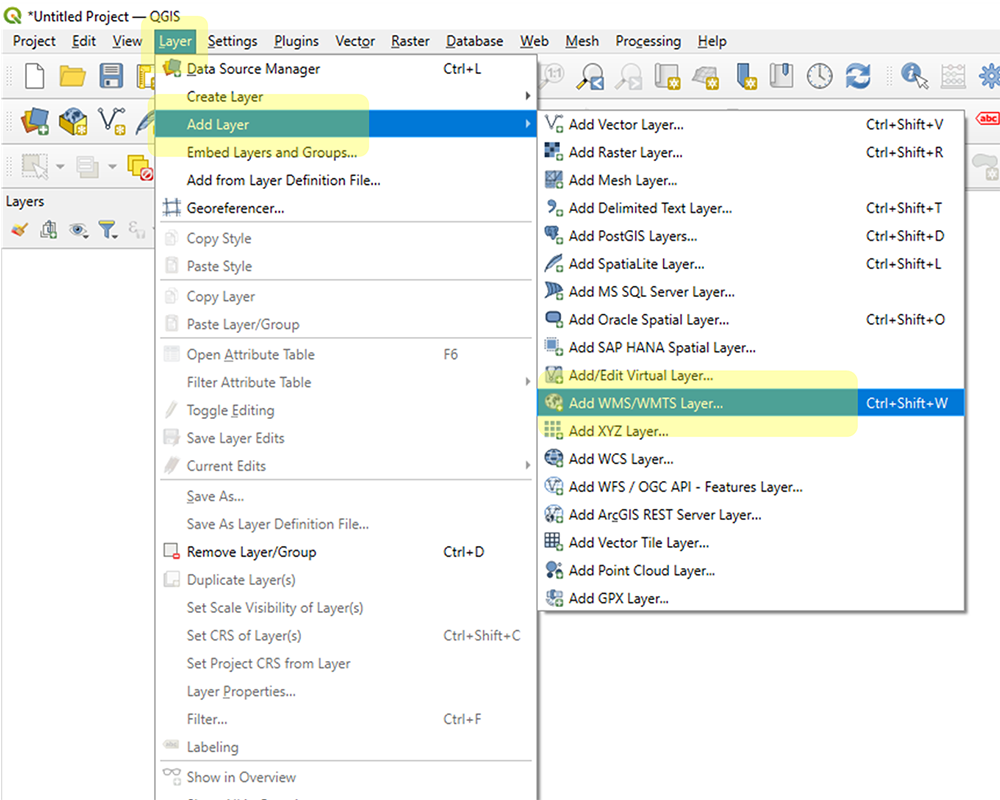The image size is (1000, 800).
Task: Open the Manage Map Themes eye icon
Action: tap(78, 230)
